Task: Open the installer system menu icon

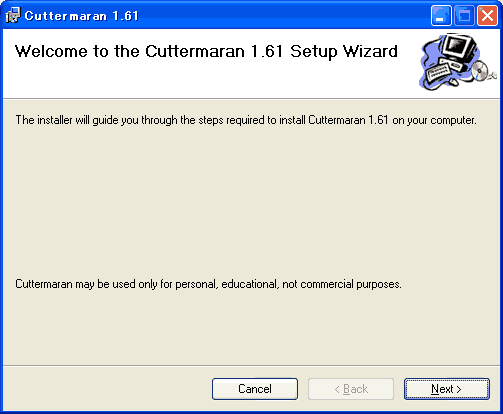Action: [13, 15]
